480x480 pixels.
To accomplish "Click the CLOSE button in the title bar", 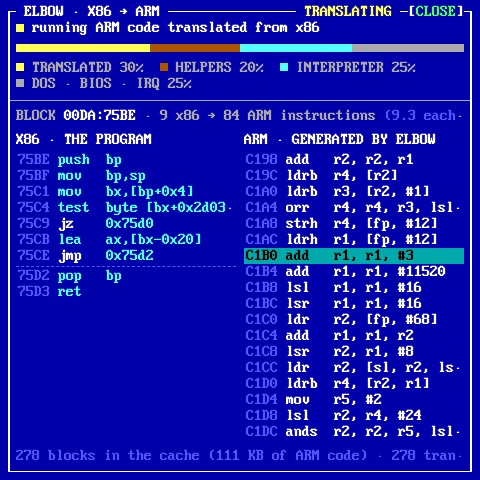I will [436, 11].
